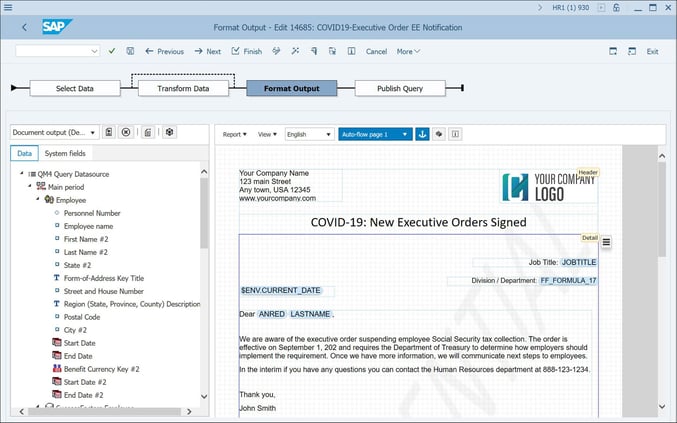Select Personnel Number field
The image size is (677, 423).
click(92, 213)
